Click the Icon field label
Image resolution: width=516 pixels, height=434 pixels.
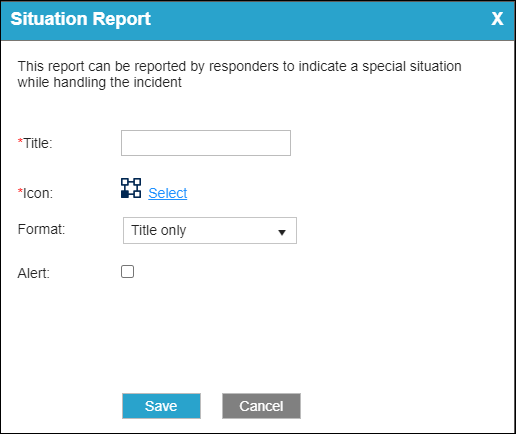[x=38, y=193]
